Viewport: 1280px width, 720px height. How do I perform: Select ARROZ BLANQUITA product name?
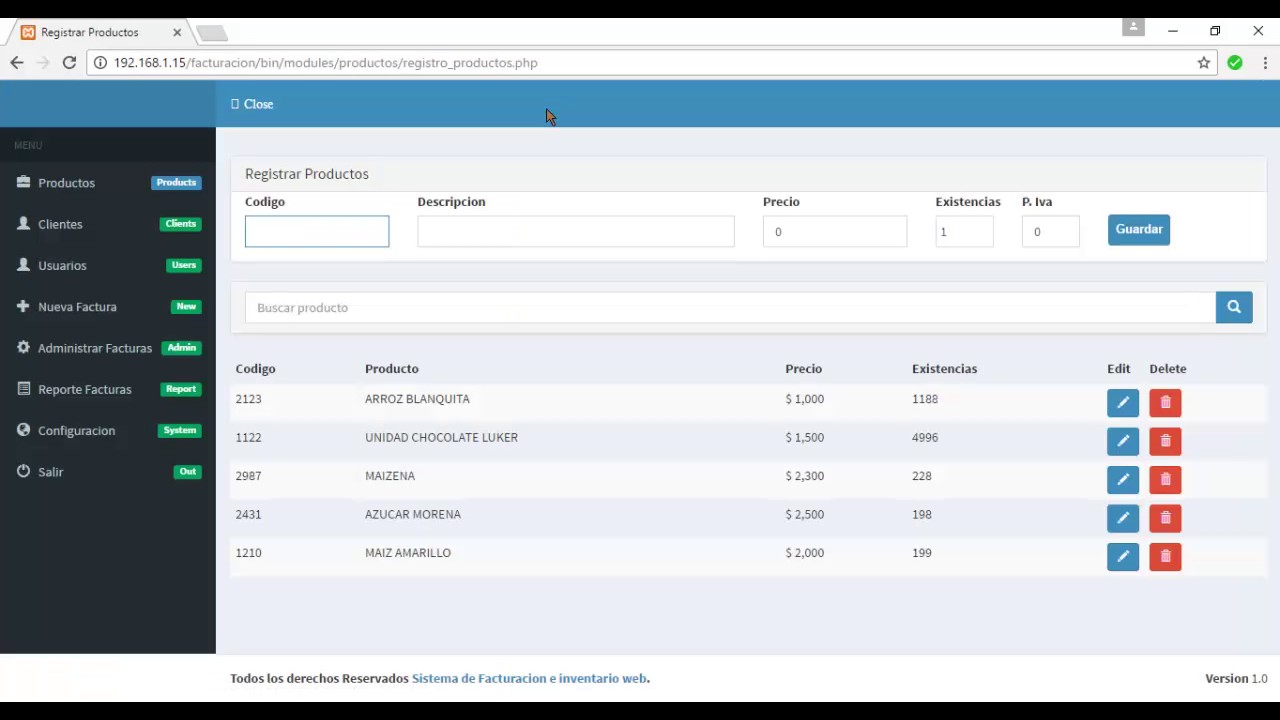click(417, 399)
